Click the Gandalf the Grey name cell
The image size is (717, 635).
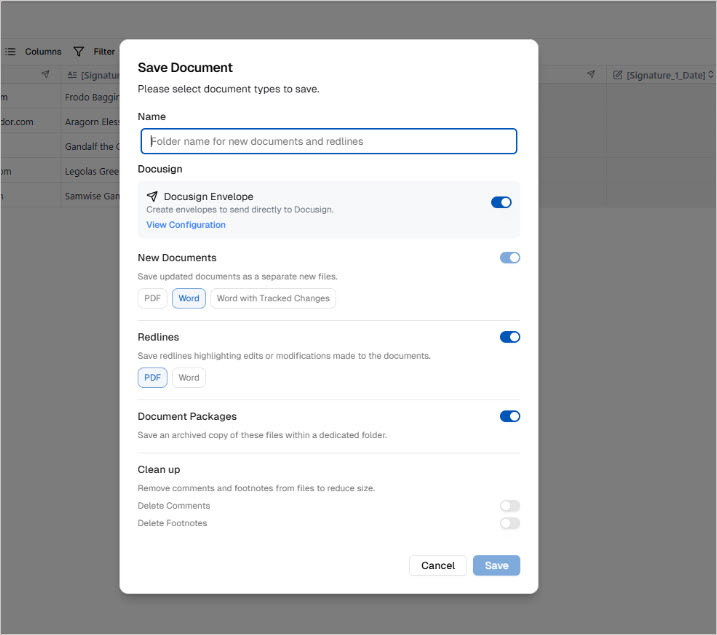tap(91, 146)
